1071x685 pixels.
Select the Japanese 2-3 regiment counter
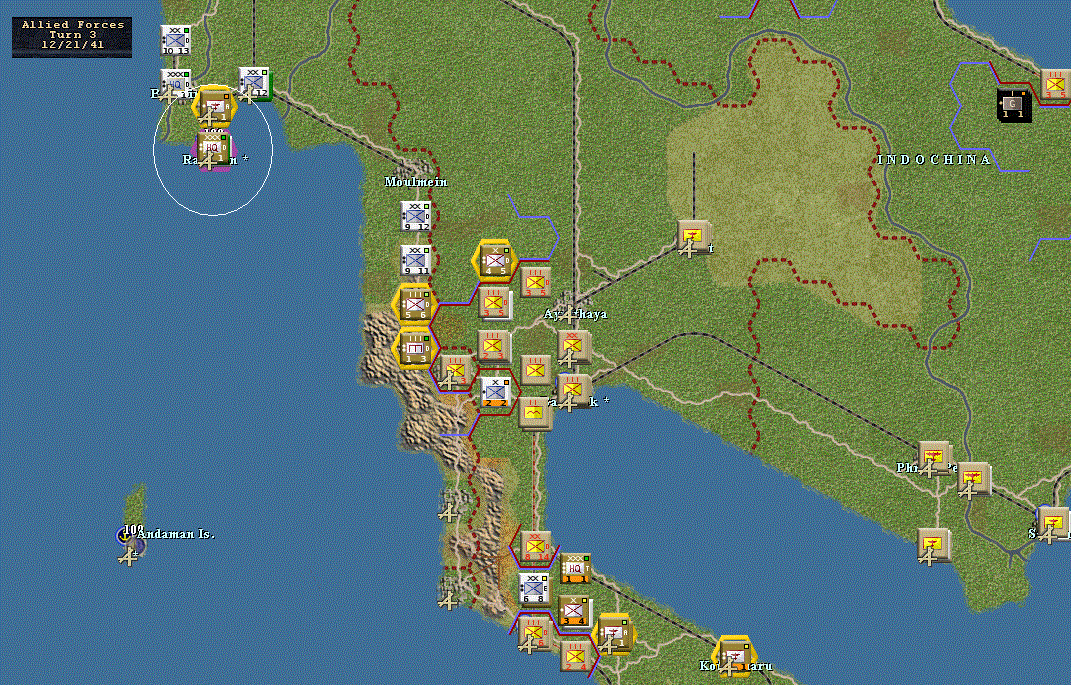pos(495,346)
